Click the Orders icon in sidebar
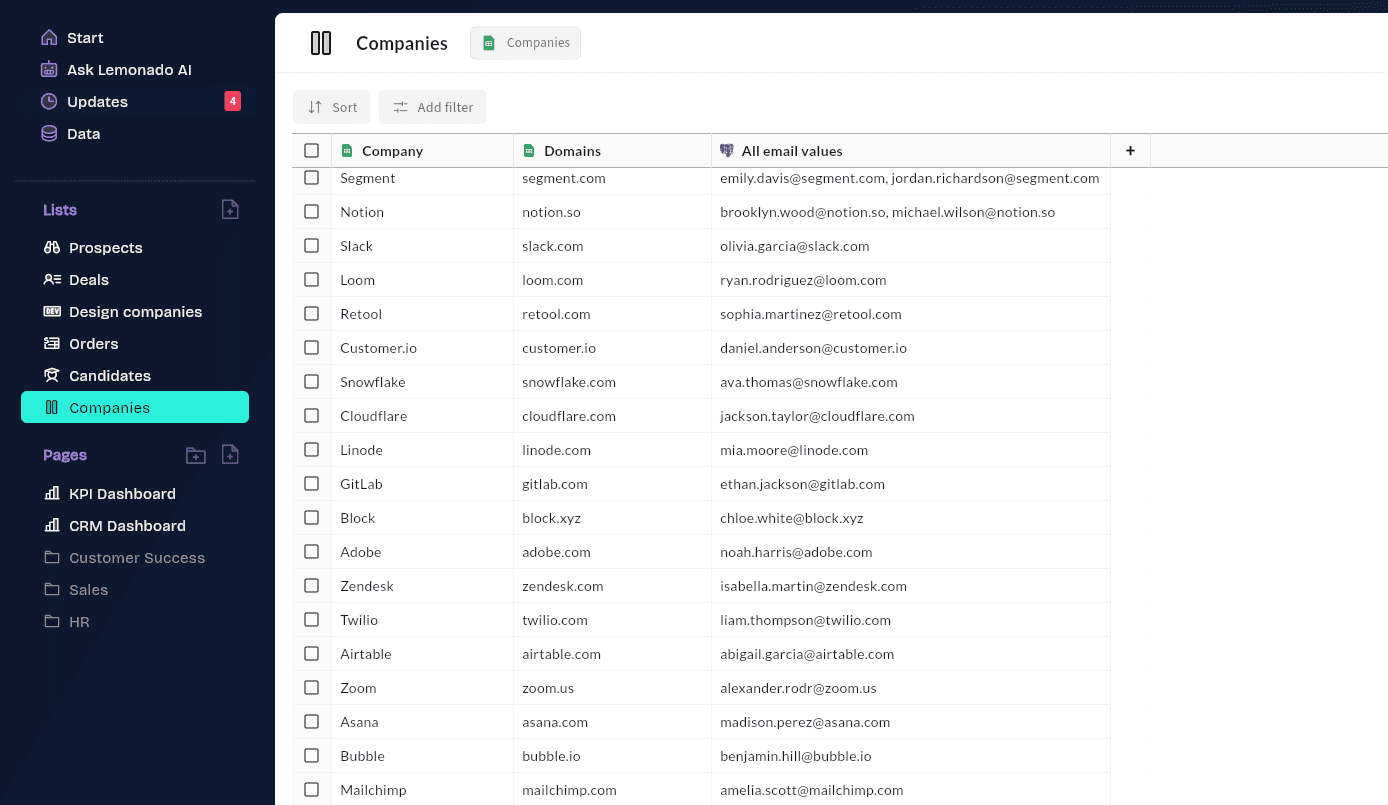This screenshot has width=1388, height=805. click(x=52, y=344)
